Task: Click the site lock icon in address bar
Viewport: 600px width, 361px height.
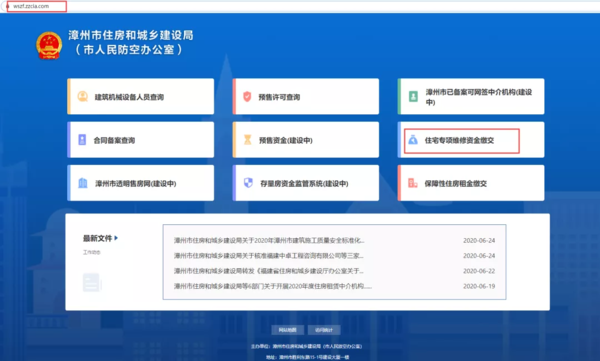Action: coord(7,6)
